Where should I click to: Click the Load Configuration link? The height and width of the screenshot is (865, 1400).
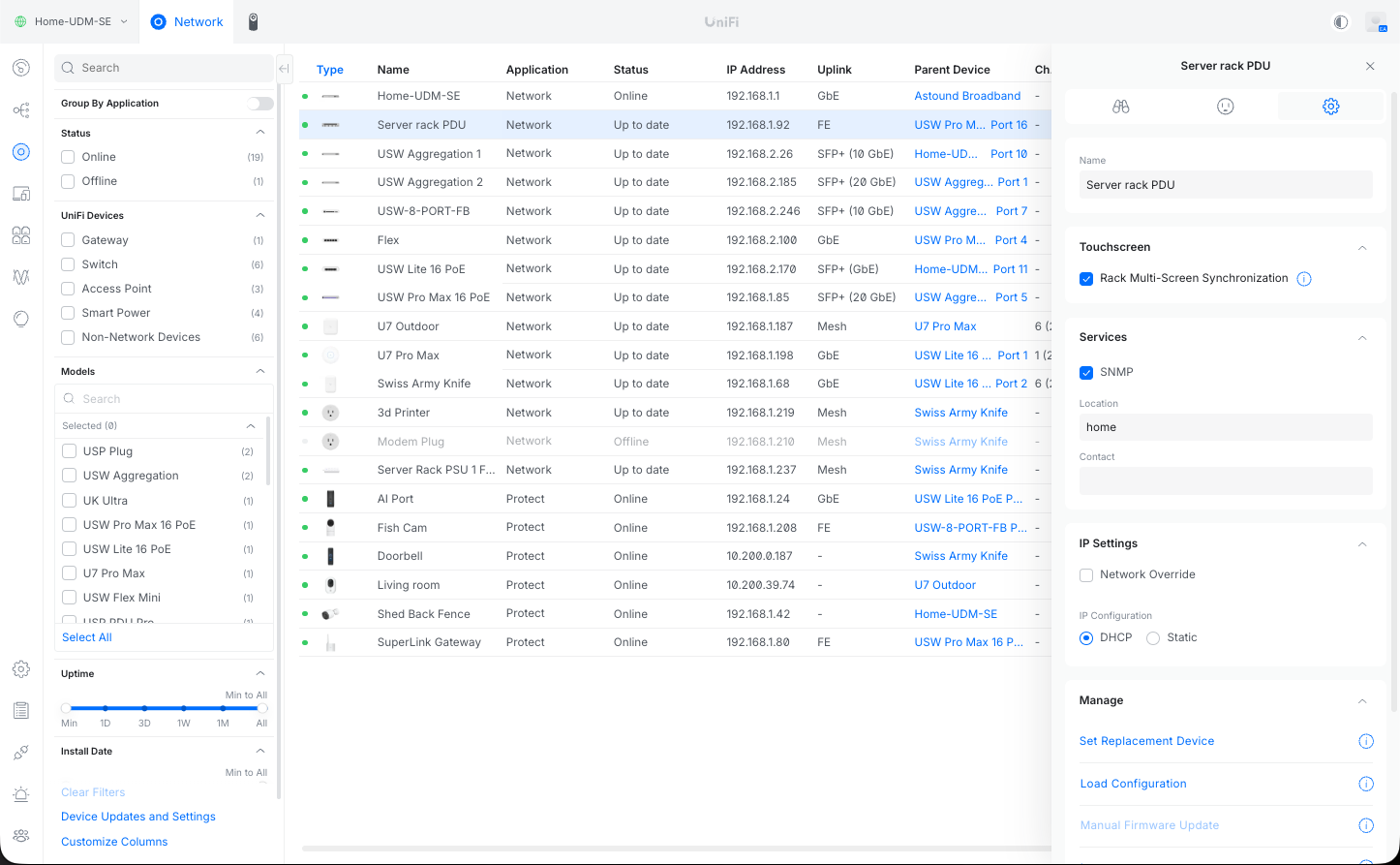[x=1133, y=784]
